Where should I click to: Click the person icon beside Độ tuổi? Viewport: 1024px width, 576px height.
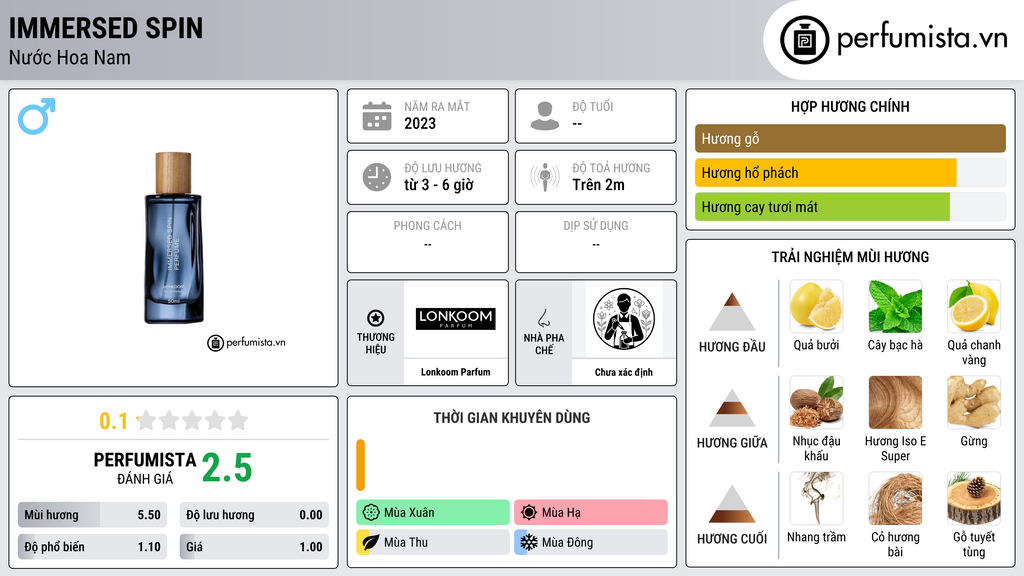(x=545, y=116)
